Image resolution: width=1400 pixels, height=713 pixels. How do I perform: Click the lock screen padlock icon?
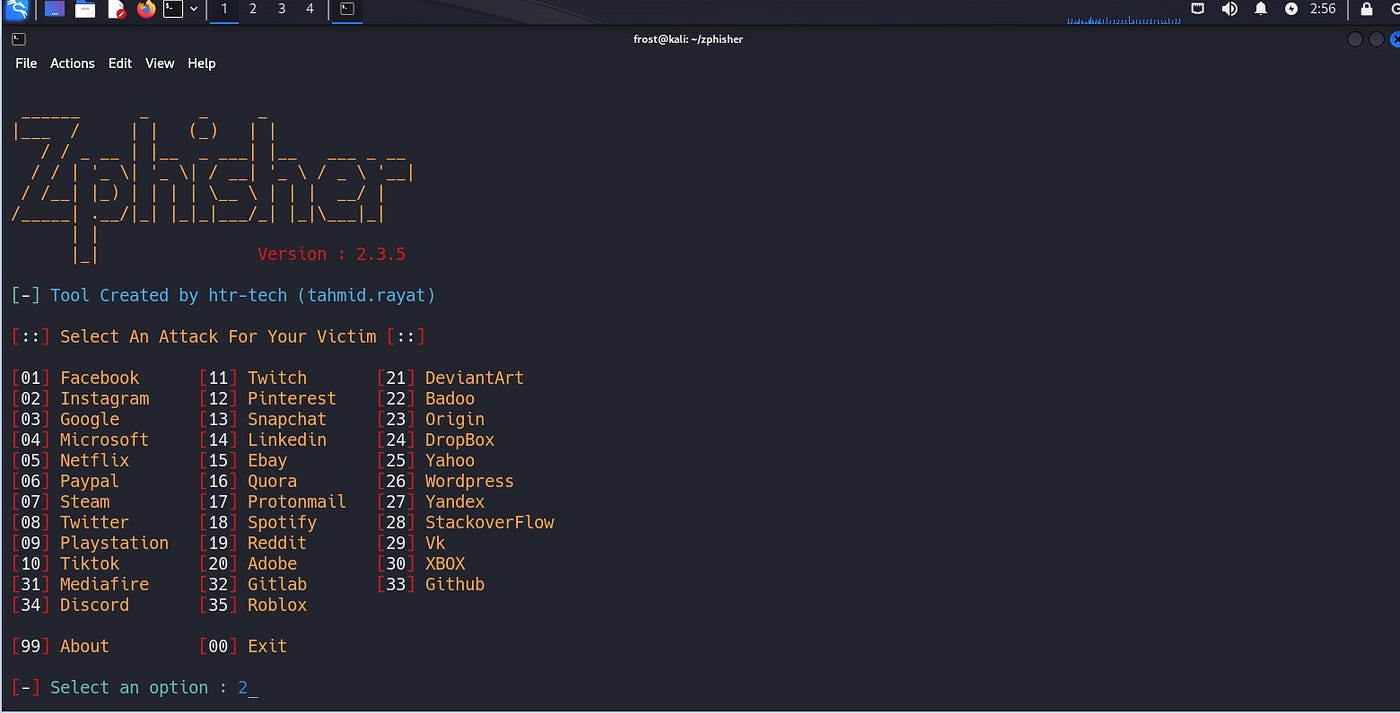(1366, 9)
